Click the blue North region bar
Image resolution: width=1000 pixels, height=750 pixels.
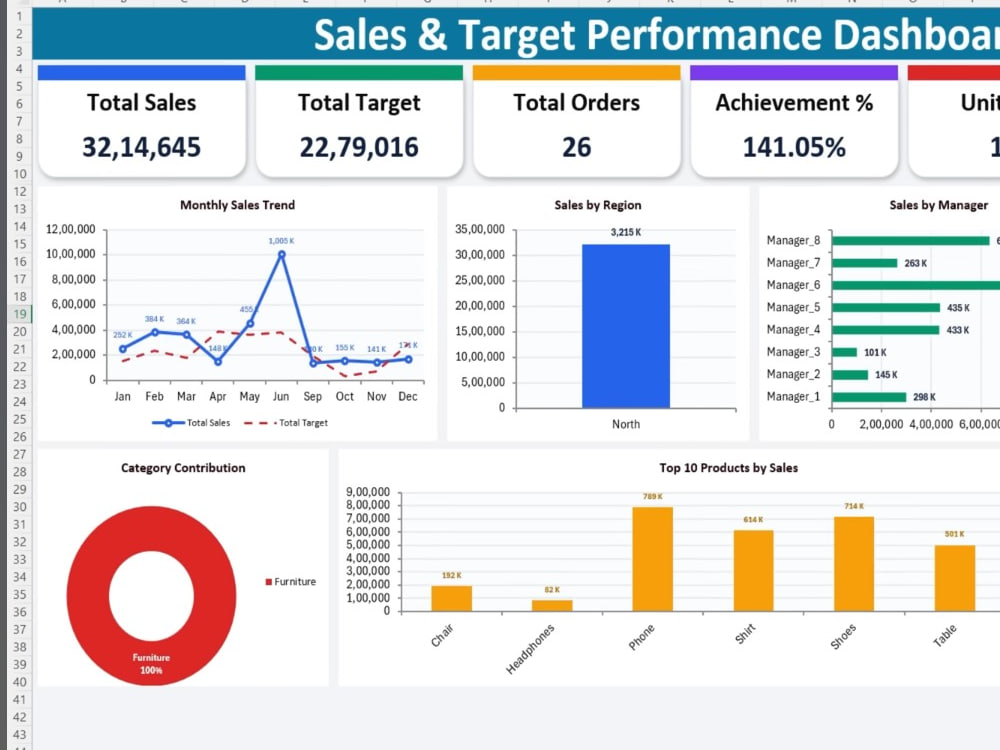click(626, 326)
